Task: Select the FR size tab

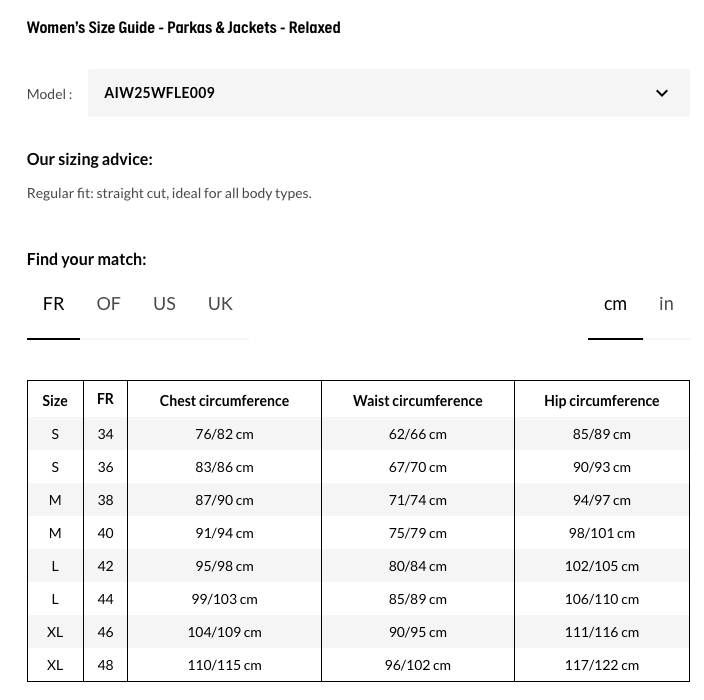Action: click(54, 304)
